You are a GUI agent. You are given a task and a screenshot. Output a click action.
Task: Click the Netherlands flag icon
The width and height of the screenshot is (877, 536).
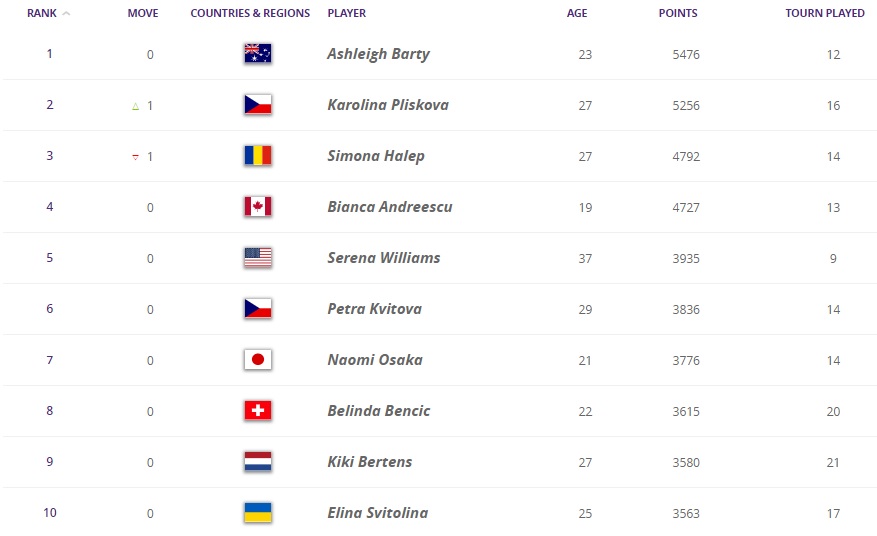point(258,462)
